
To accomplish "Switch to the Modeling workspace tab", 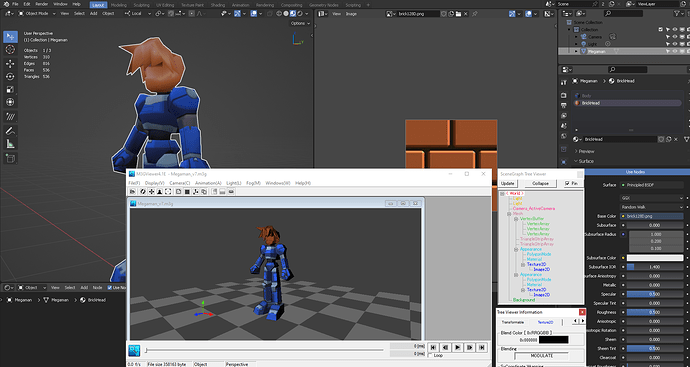I will tap(118, 5).
